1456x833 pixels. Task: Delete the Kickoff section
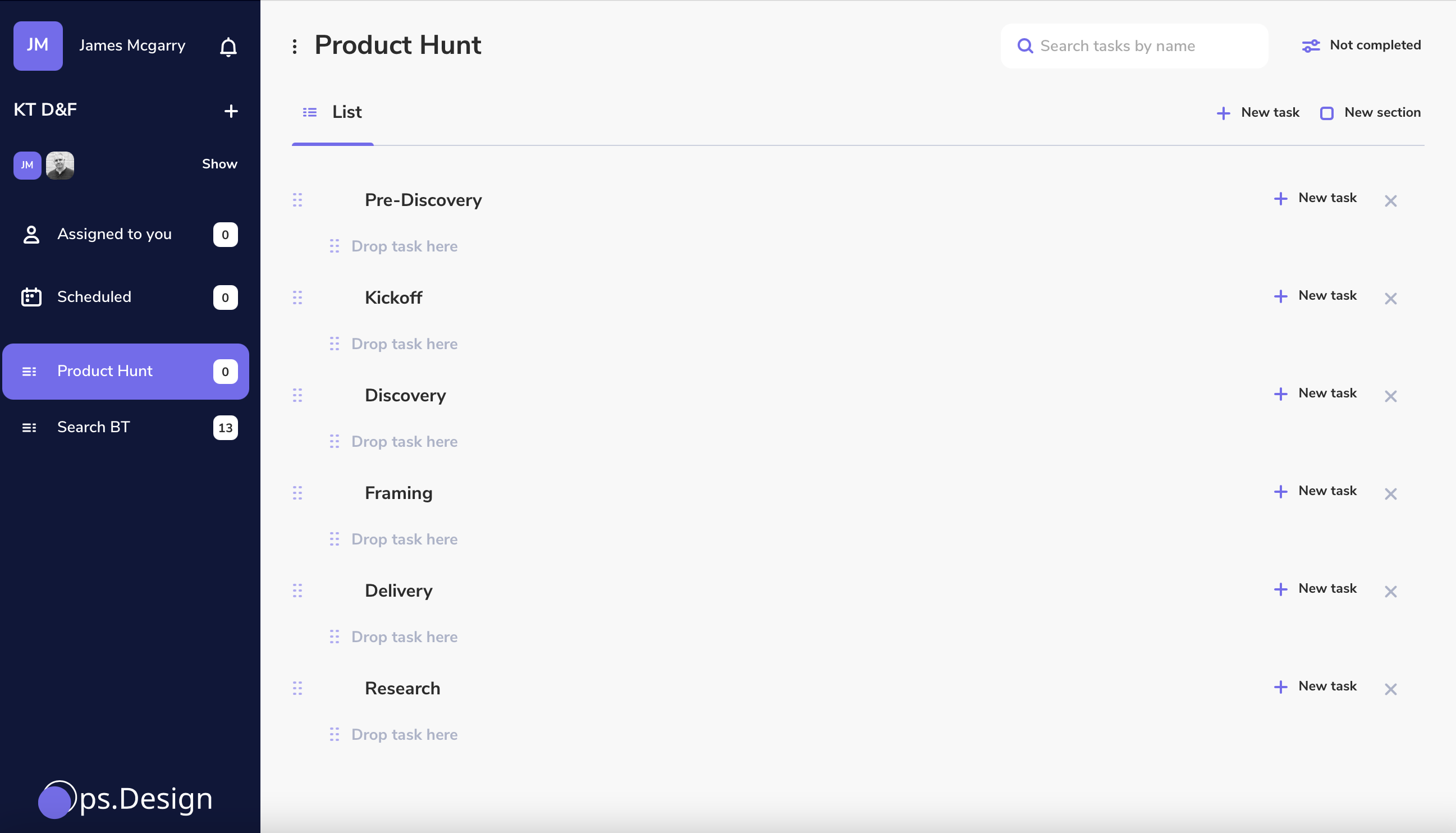tap(1391, 299)
